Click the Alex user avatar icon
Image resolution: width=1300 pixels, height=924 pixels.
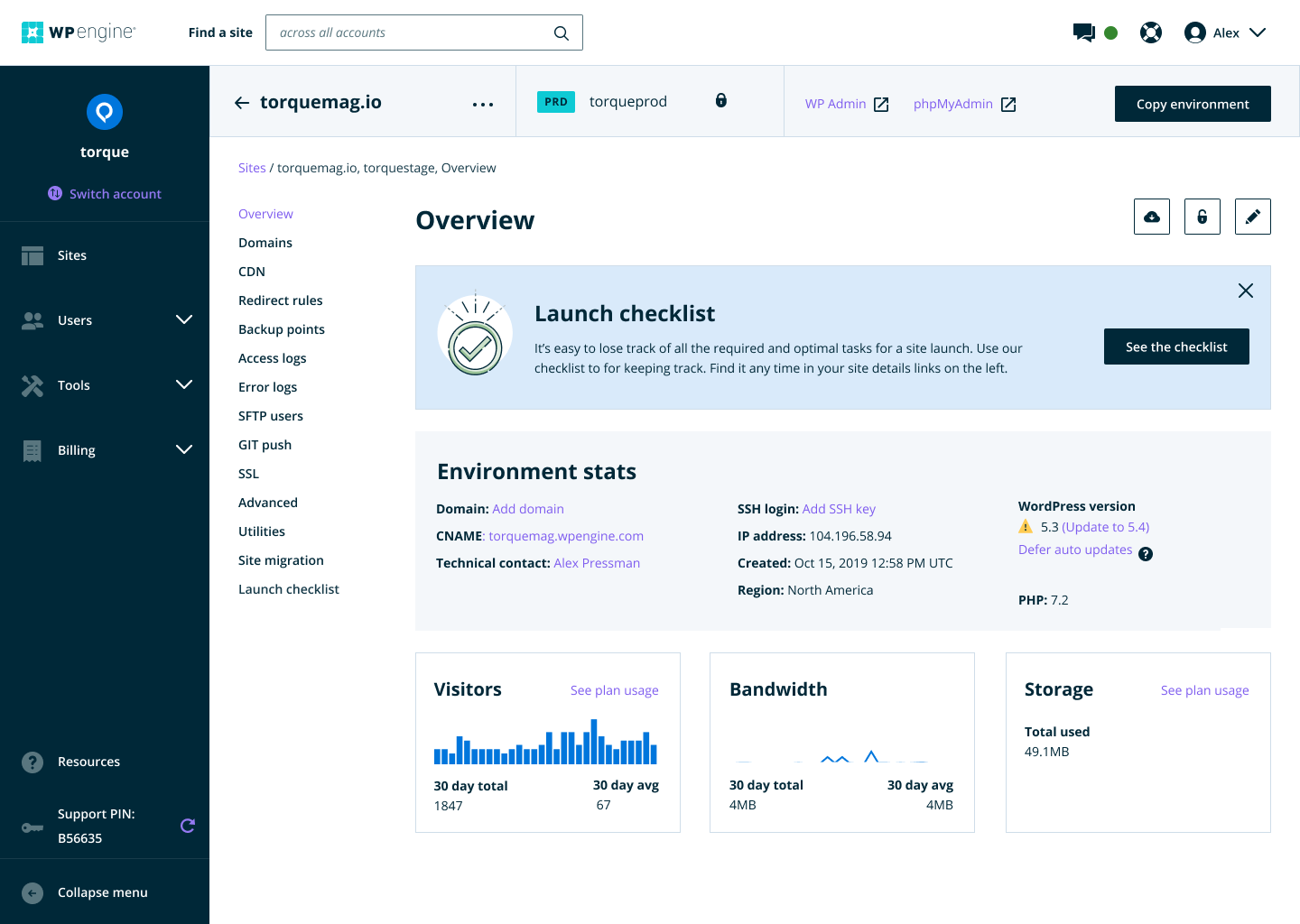coord(1195,32)
